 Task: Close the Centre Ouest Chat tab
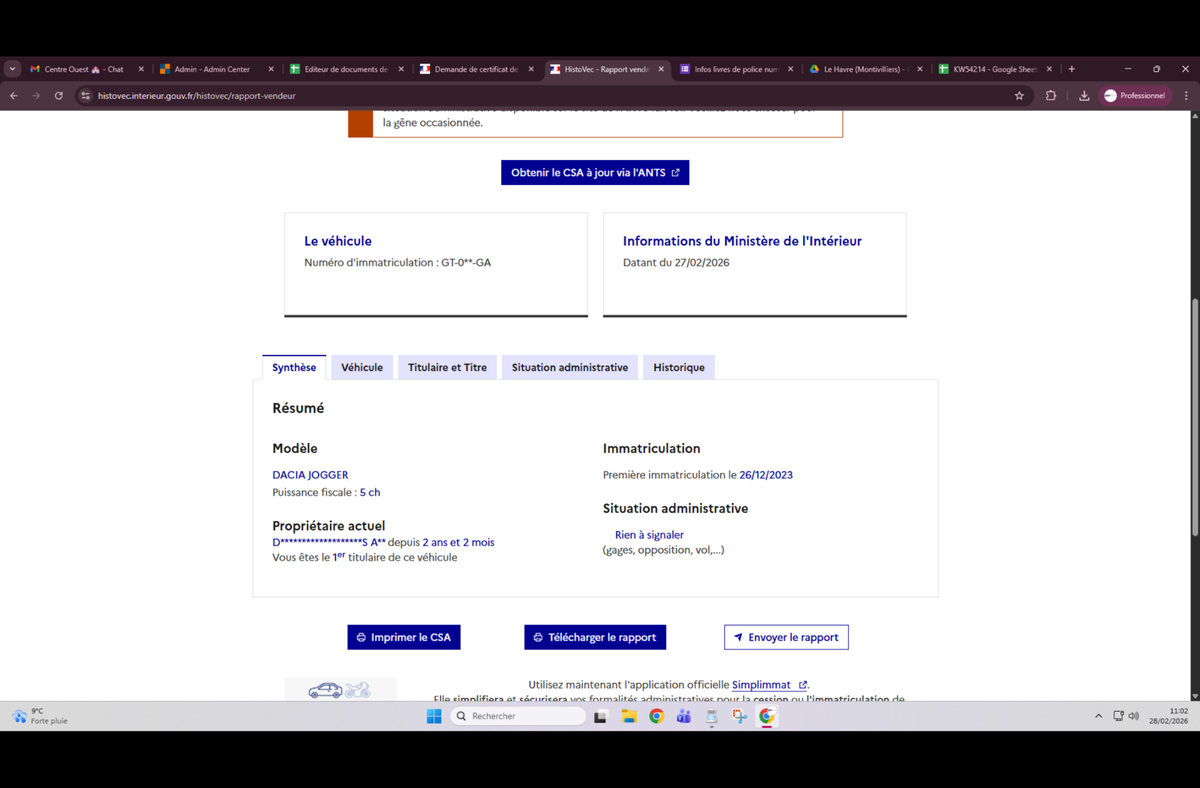[x=141, y=69]
